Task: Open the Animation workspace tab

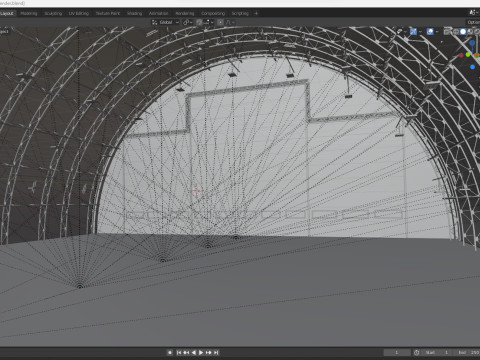Action: pyautogui.click(x=158, y=13)
